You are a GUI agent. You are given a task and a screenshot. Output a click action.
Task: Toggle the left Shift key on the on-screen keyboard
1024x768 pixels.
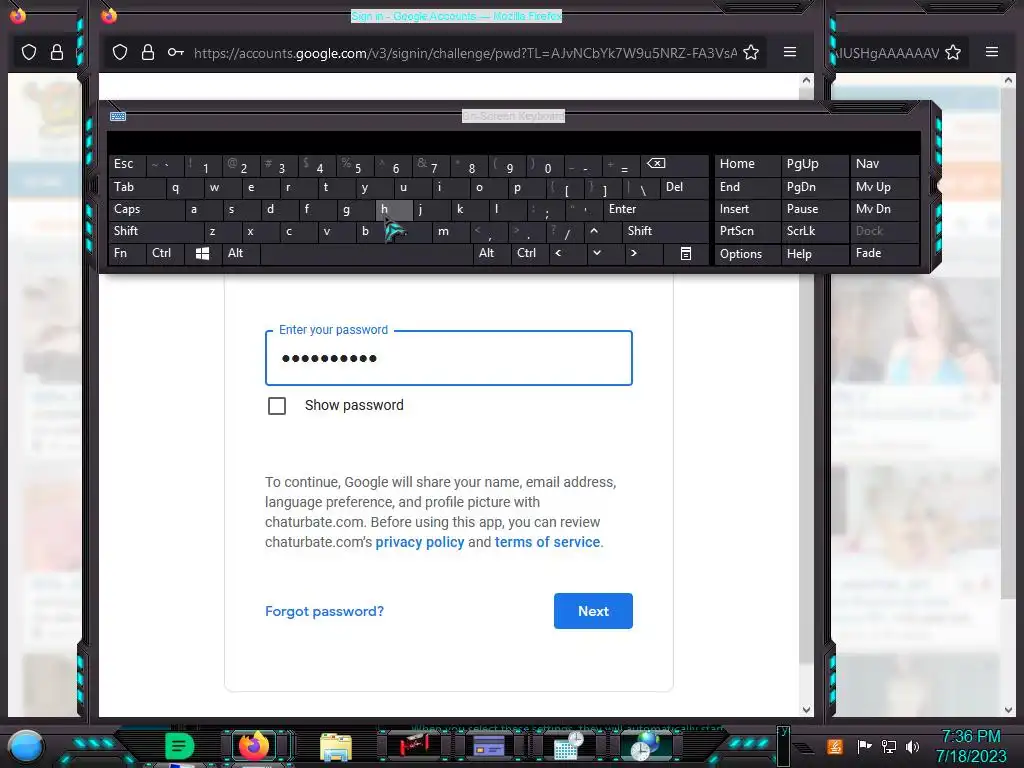[x=156, y=231]
